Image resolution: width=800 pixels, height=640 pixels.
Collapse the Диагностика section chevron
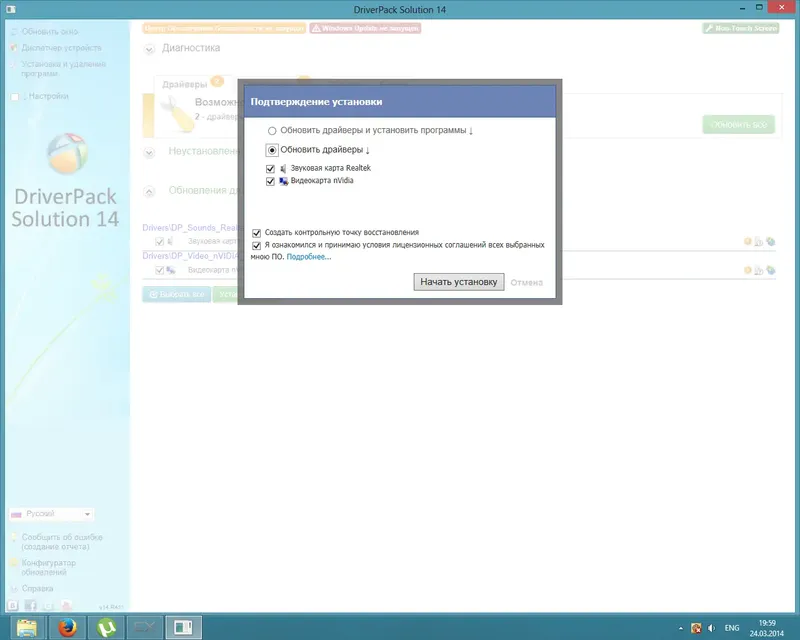(149, 49)
